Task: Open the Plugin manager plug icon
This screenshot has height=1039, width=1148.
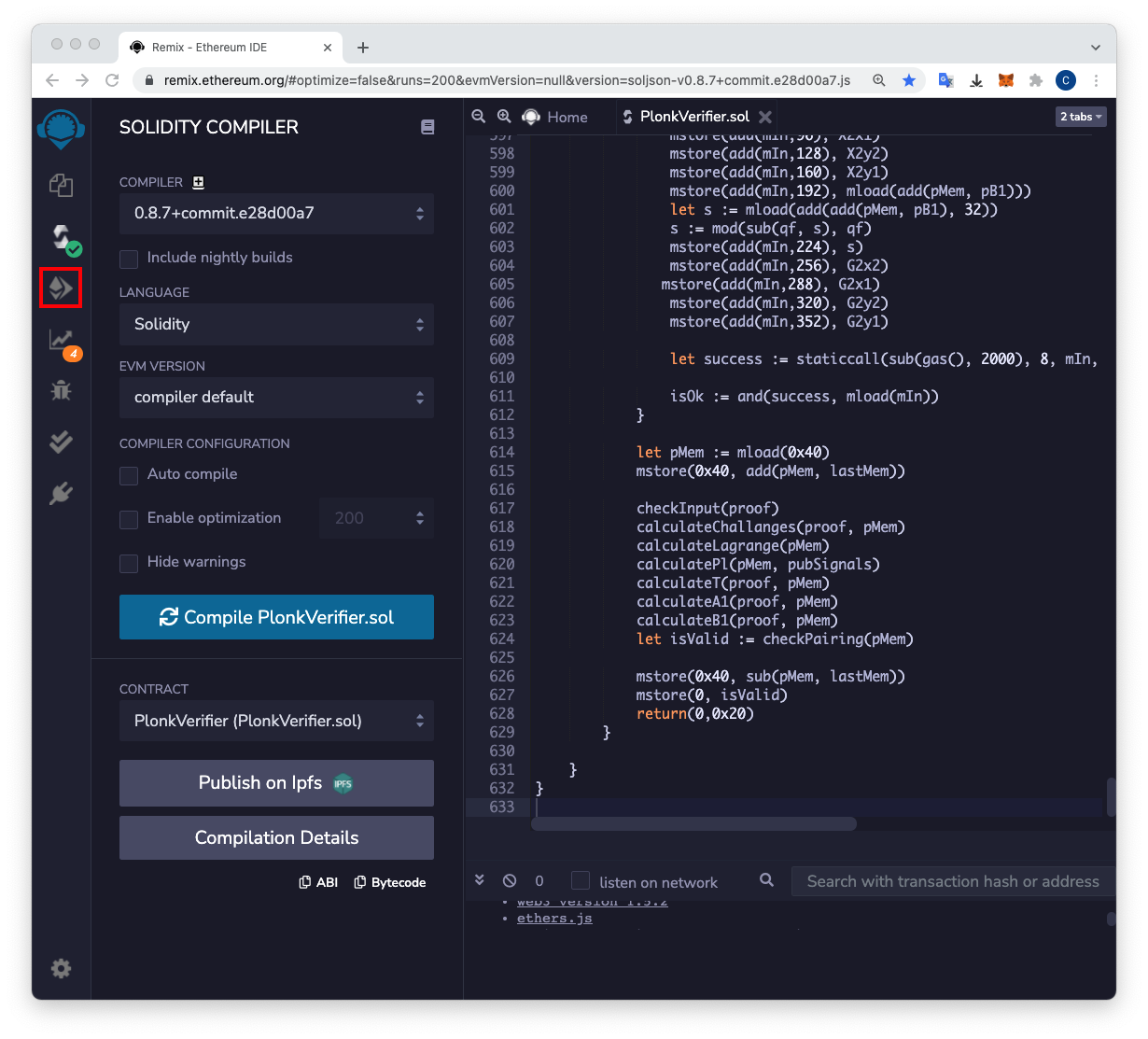Action: (61, 493)
